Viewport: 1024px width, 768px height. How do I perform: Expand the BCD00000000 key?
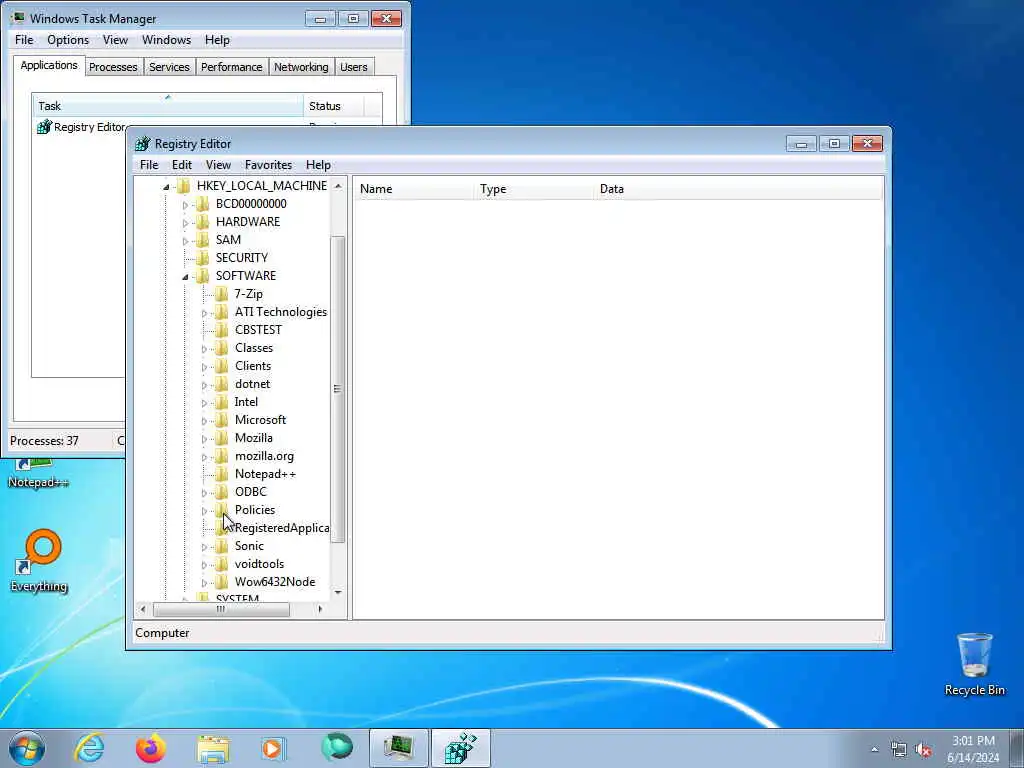[185, 205]
